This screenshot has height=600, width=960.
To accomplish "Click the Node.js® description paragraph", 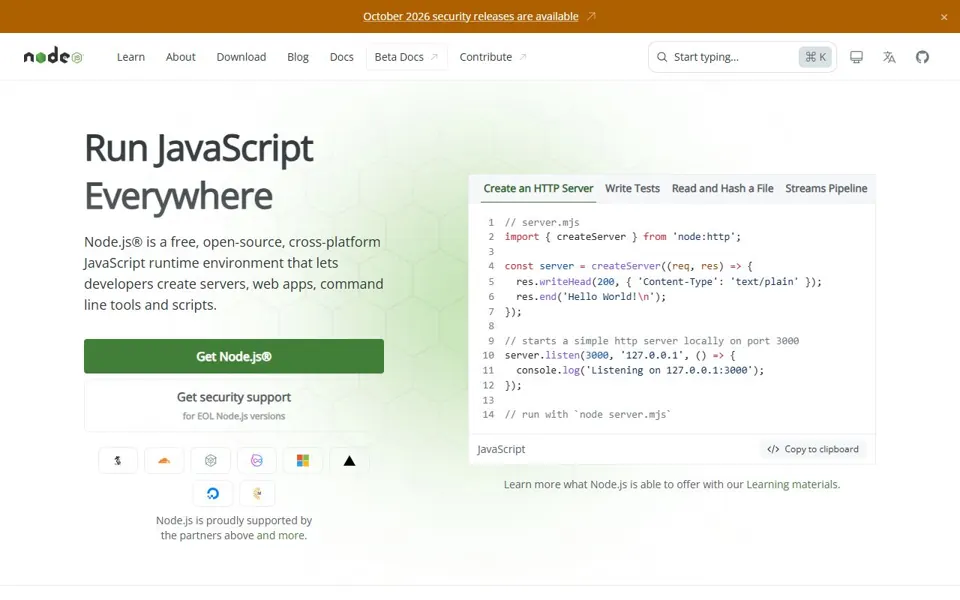I will click(x=234, y=273).
